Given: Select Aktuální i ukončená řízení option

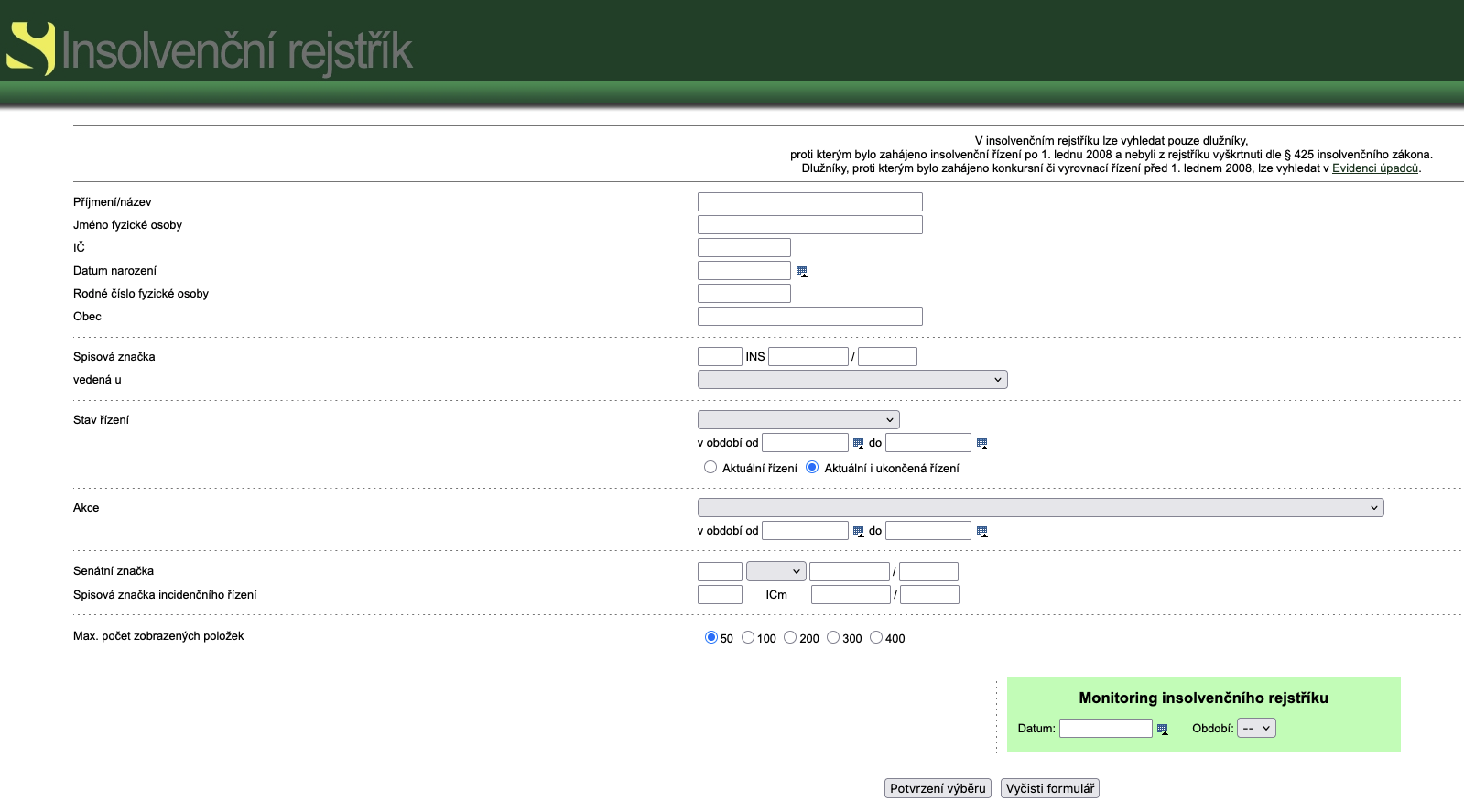Looking at the screenshot, I should pyautogui.click(x=812, y=467).
